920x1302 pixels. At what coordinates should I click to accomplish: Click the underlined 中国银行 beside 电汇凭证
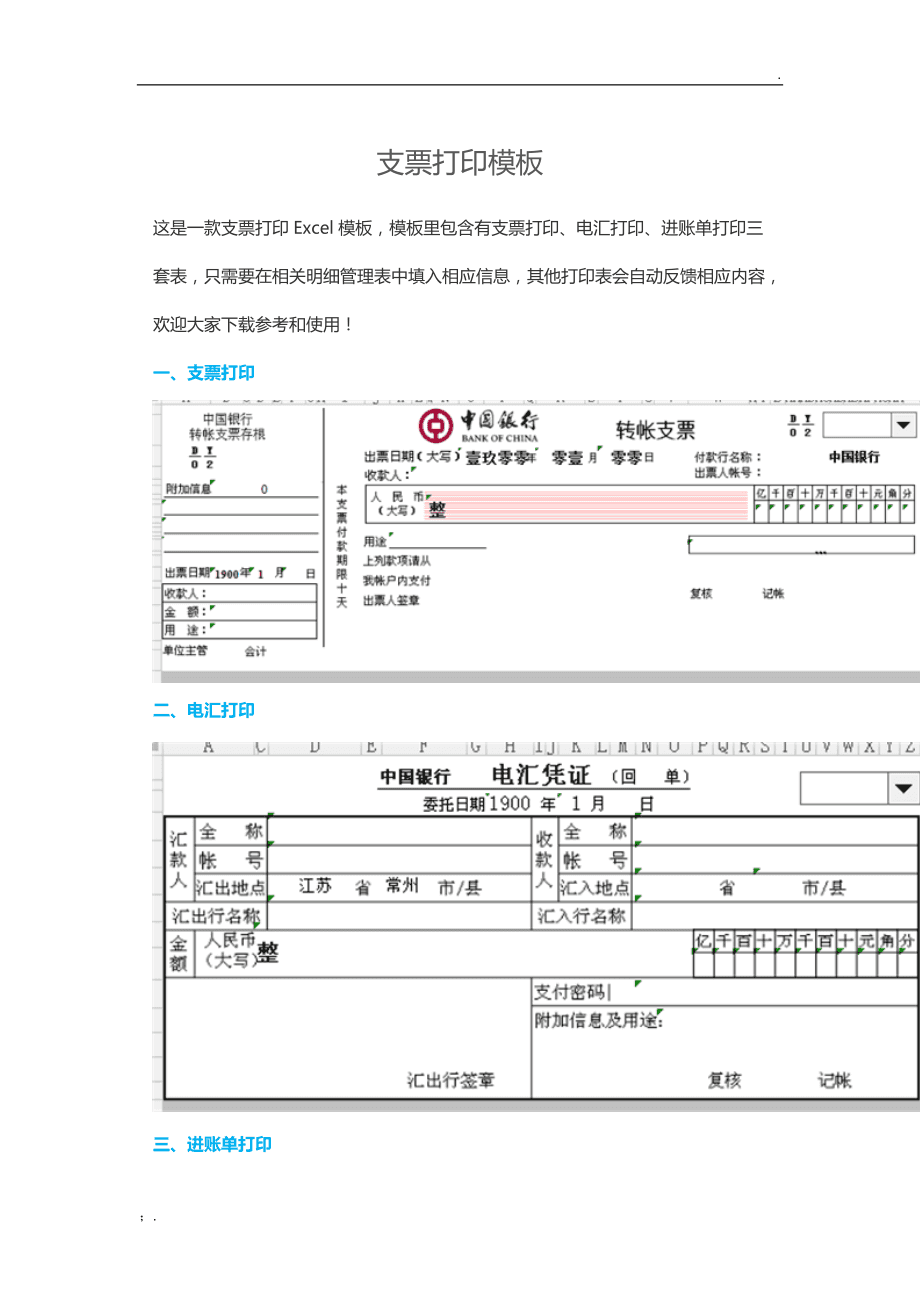click(415, 777)
